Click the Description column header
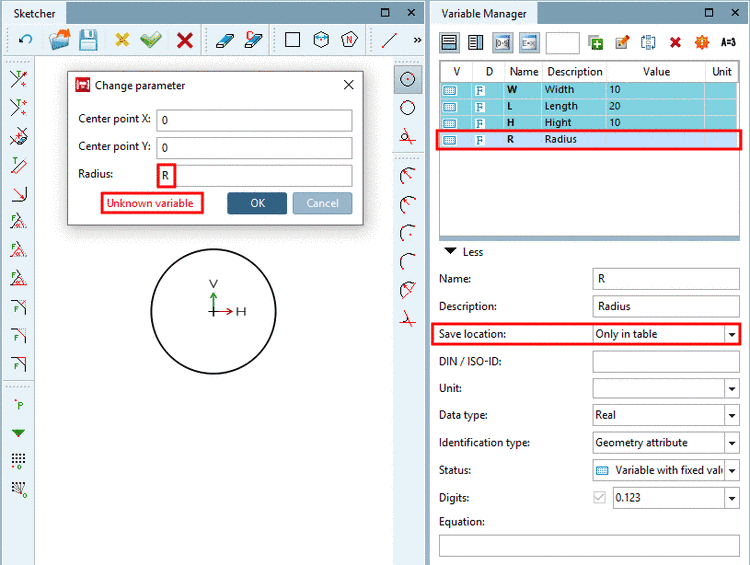Viewport: 750px width, 565px height. coord(574,72)
